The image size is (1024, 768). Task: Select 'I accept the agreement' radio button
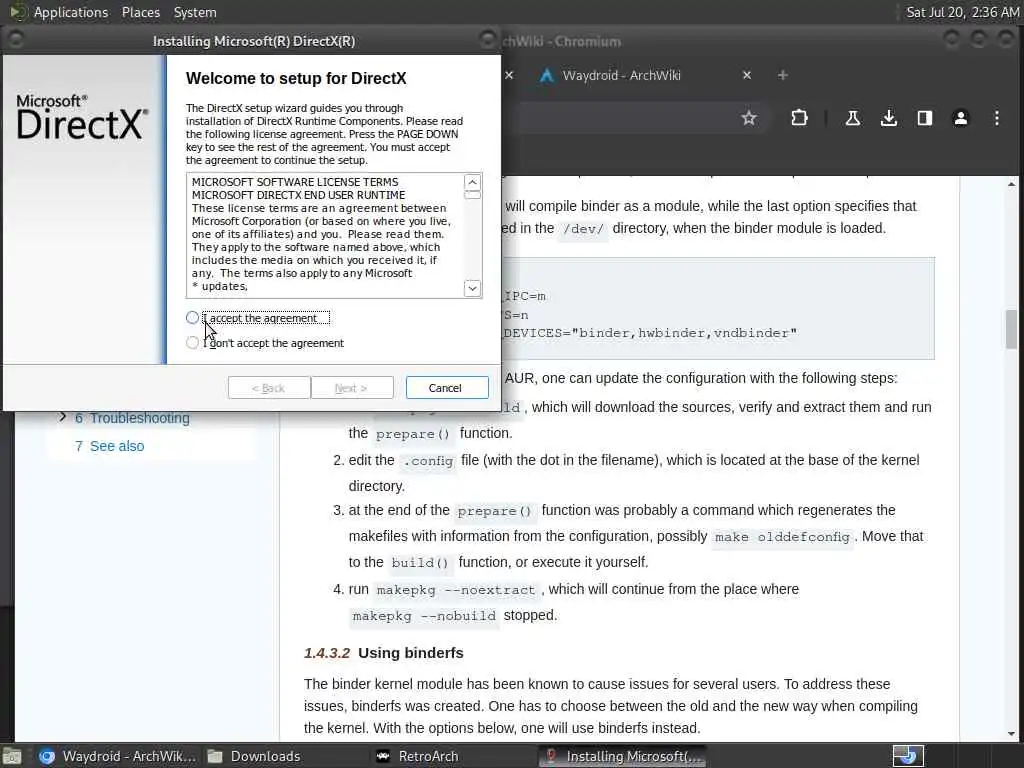point(192,318)
